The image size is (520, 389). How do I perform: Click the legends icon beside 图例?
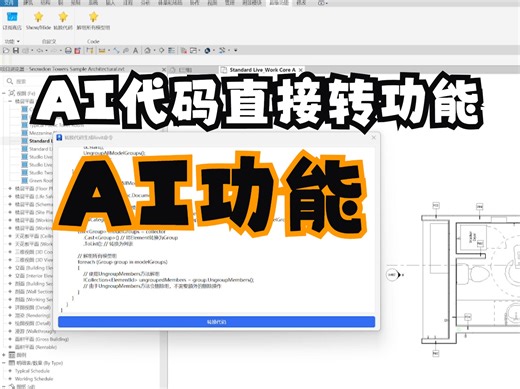coord(12,355)
